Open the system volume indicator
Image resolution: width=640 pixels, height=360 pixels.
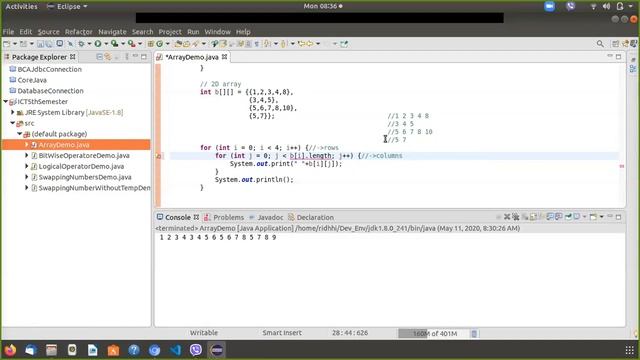[606, 6]
